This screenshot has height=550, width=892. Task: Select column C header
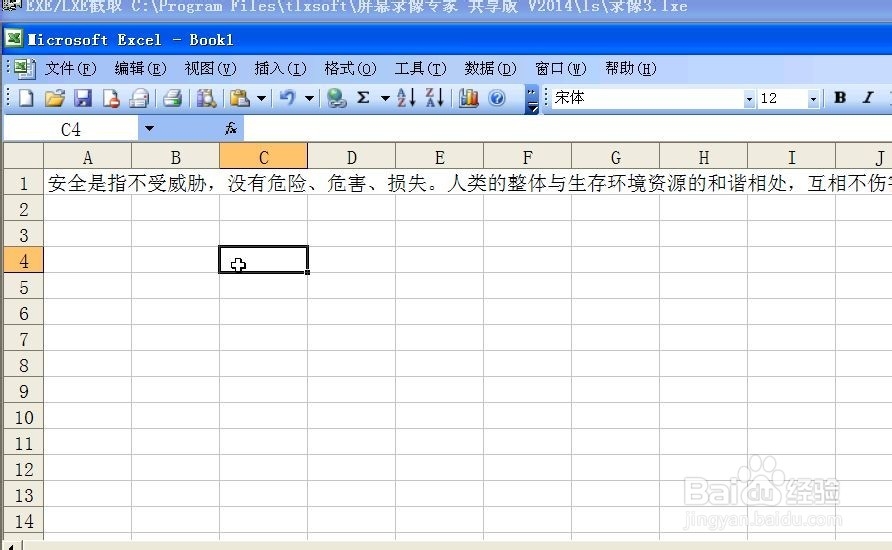(263, 156)
